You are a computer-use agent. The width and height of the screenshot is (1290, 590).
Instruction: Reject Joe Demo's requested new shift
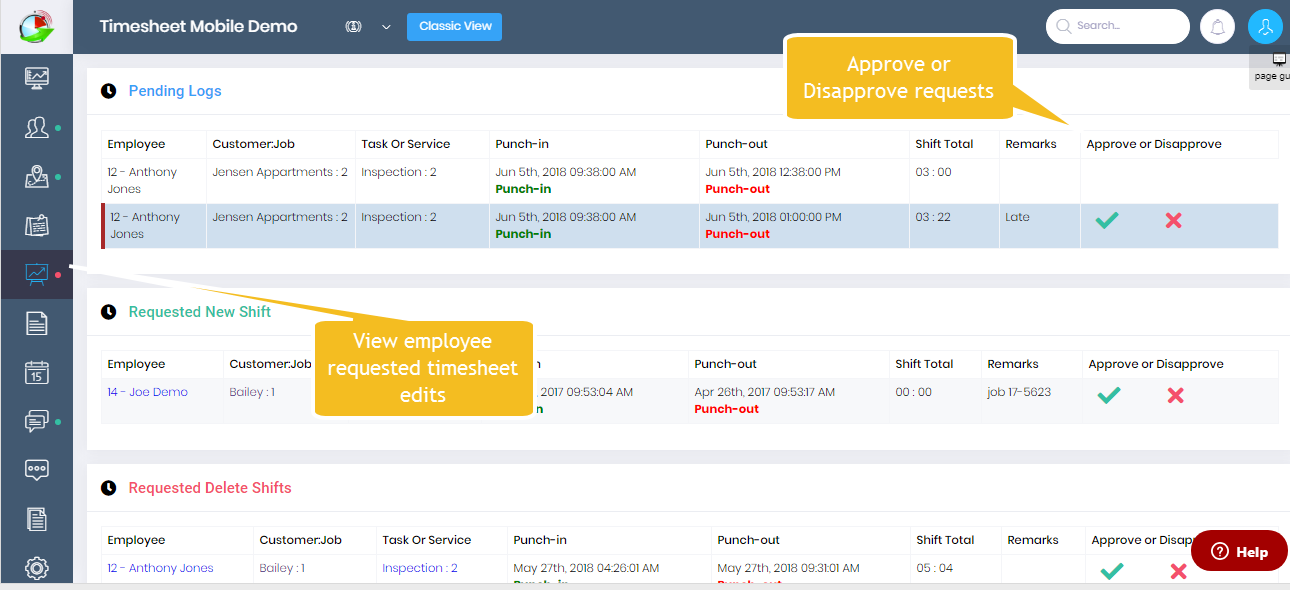(x=1175, y=395)
